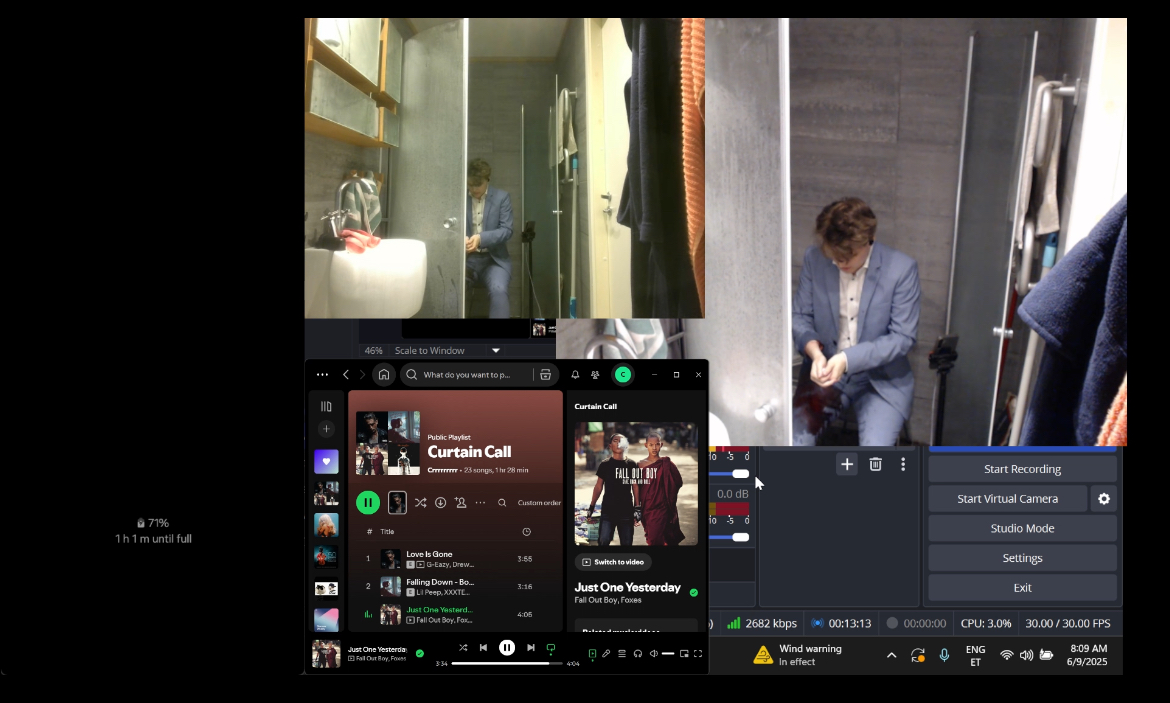Open the OBS Settings button
Screen dimensions: 1170x703
[x=1022, y=558]
